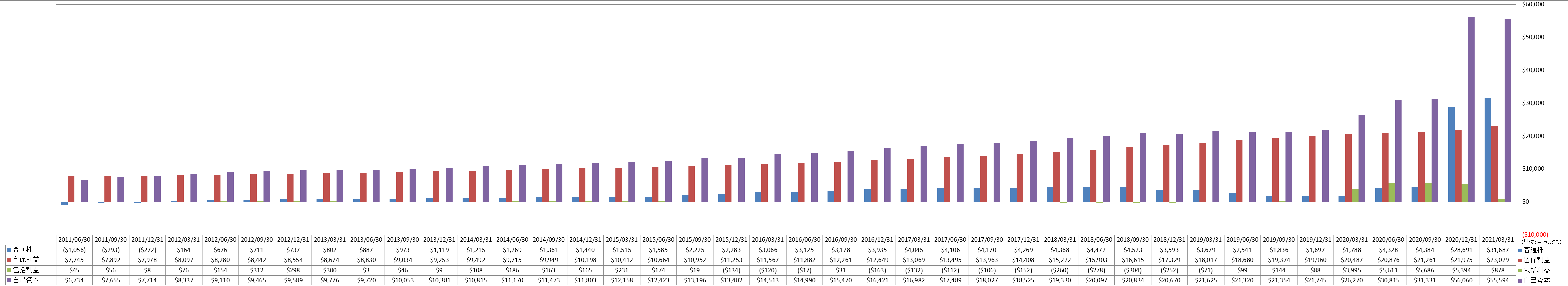
Task: Click the ($163) cell
Action: tap(878, 270)
